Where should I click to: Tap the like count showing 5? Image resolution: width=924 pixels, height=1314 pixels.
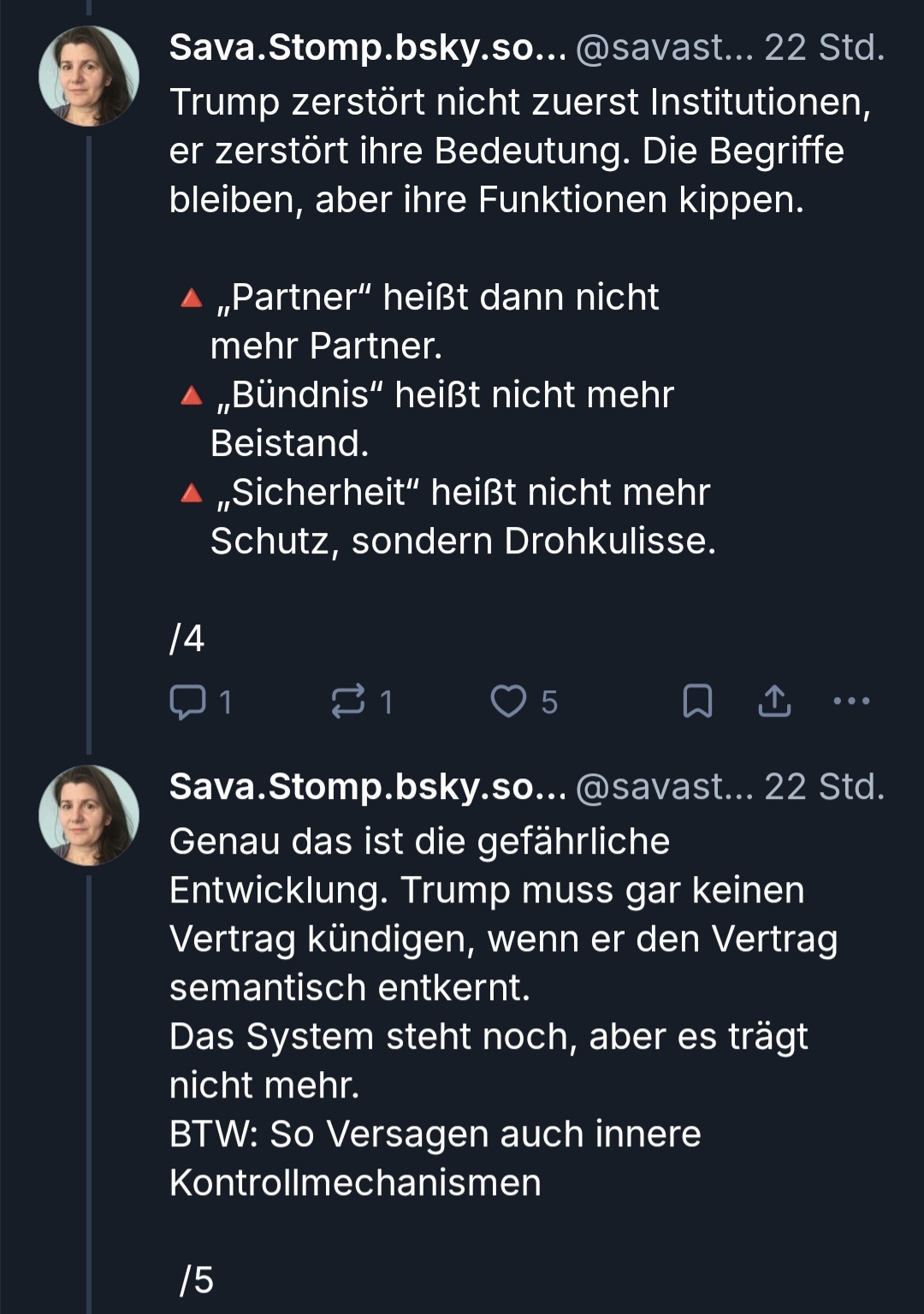(x=549, y=702)
